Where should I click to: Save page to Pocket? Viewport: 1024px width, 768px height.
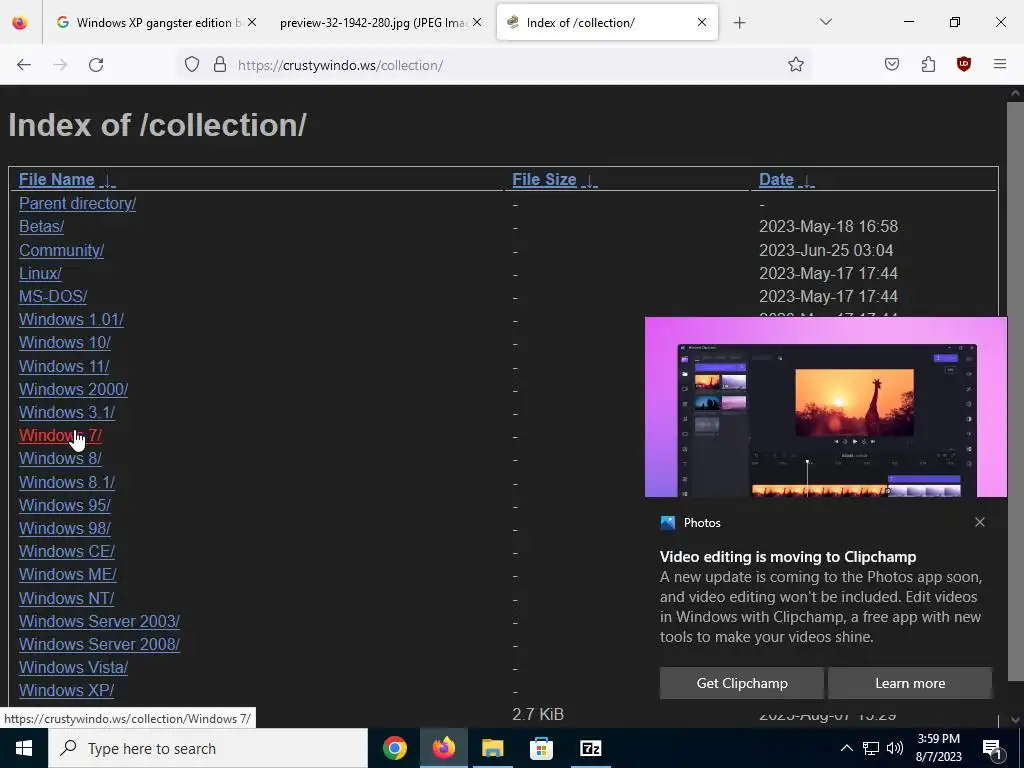(891, 65)
